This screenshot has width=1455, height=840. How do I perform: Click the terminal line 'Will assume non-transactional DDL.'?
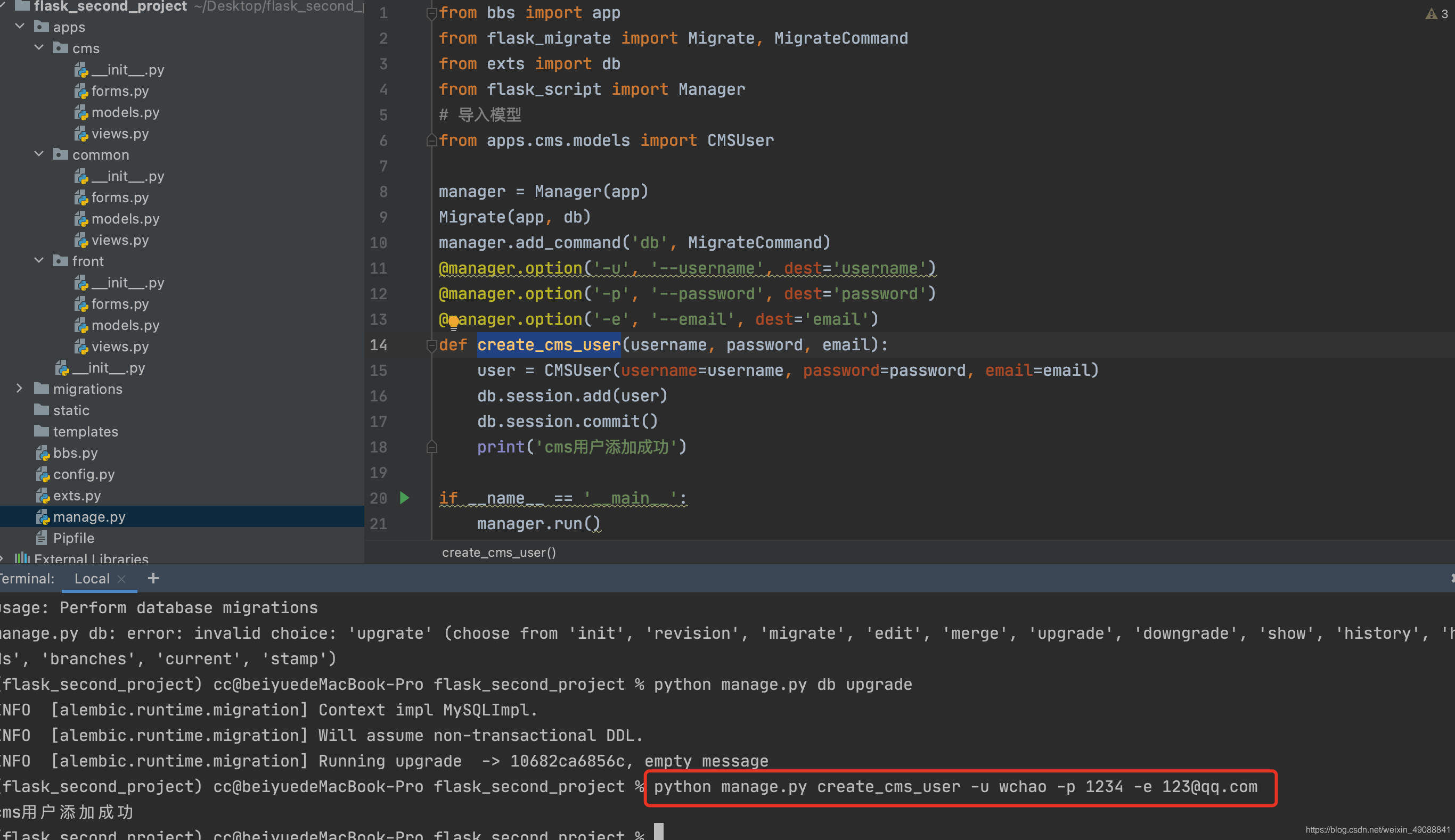tap(480, 735)
